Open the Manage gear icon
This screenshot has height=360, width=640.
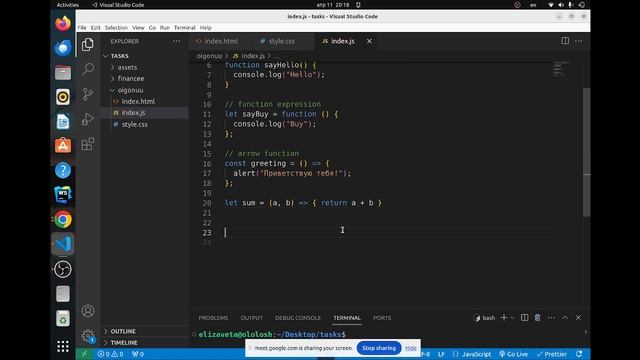pos(87,336)
